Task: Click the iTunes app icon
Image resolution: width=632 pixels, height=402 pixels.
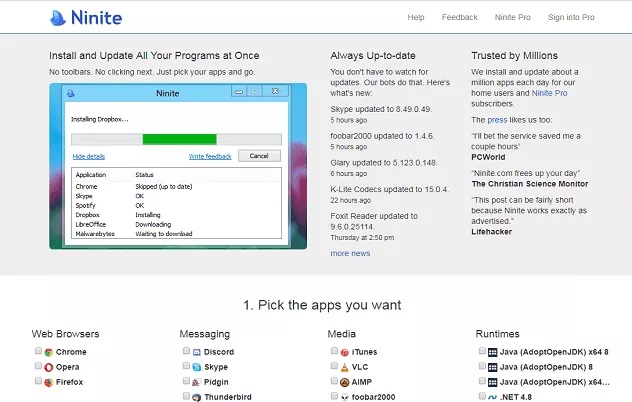Action: pyautogui.click(x=345, y=352)
